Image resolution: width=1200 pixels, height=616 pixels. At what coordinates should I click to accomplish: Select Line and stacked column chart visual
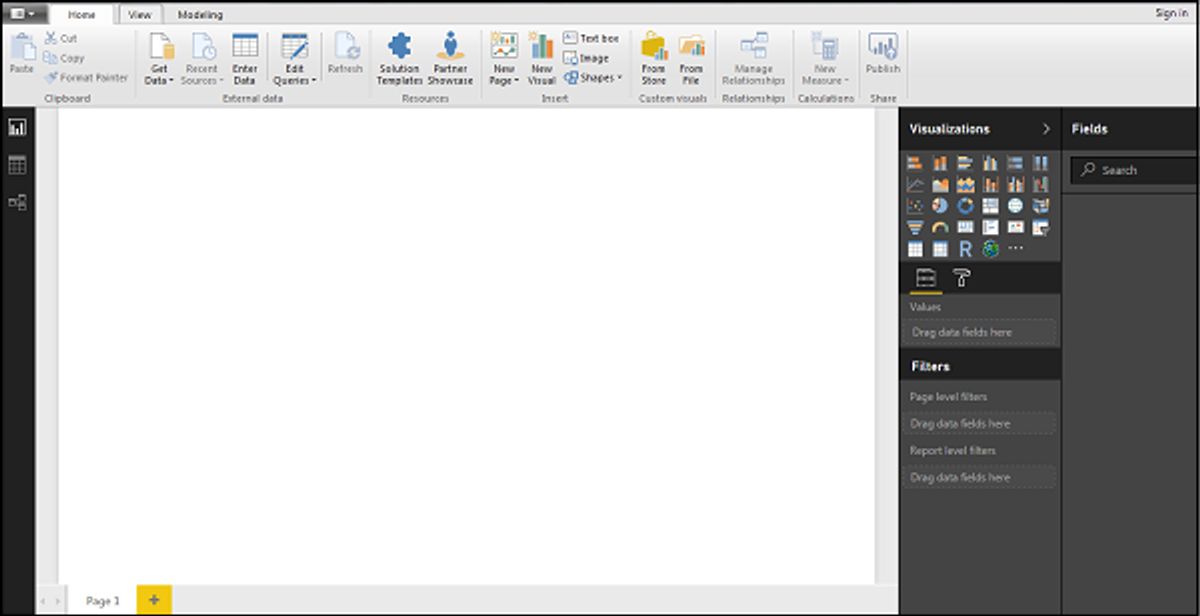(990, 184)
